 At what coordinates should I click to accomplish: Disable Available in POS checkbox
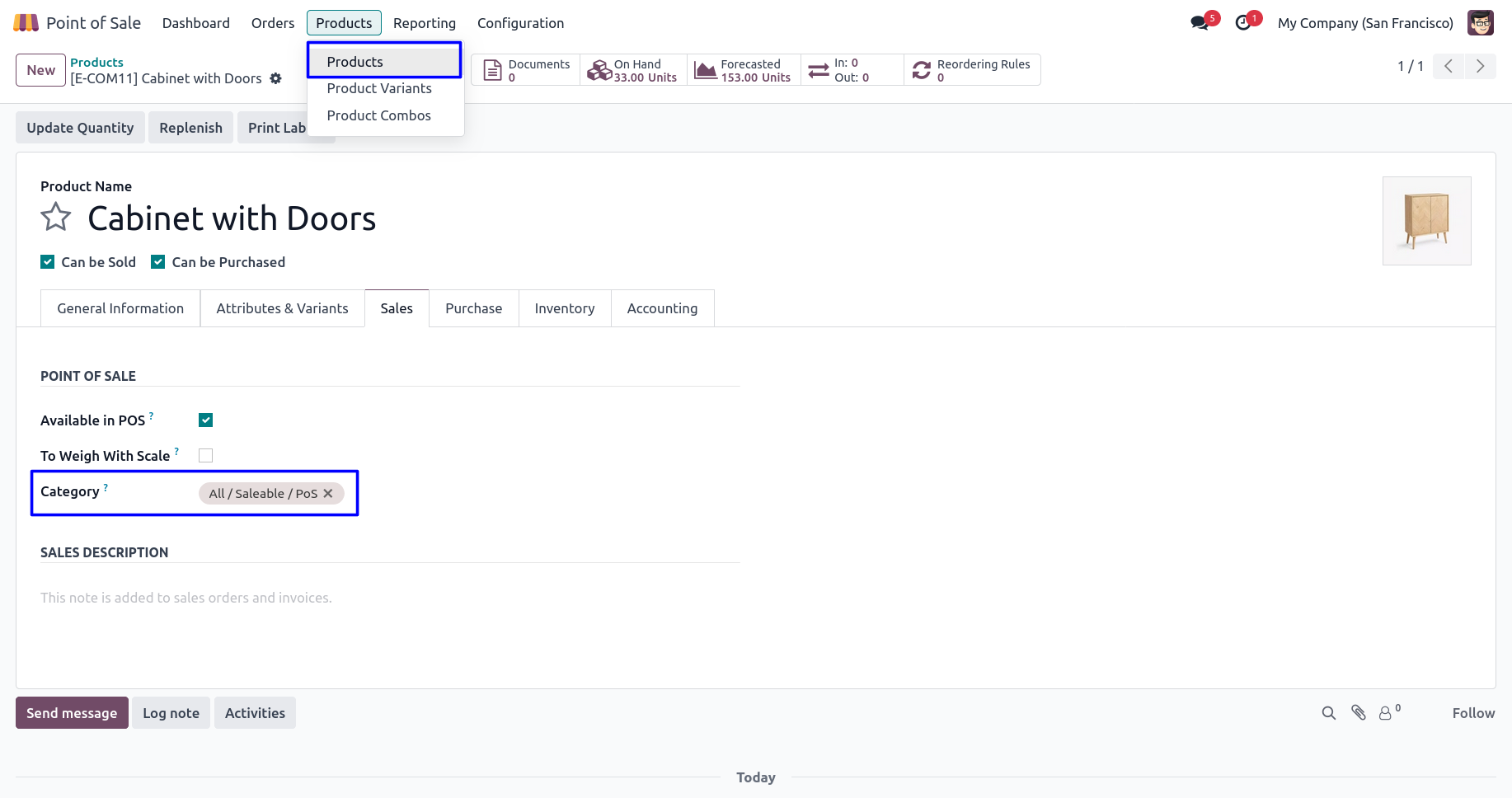click(x=206, y=420)
